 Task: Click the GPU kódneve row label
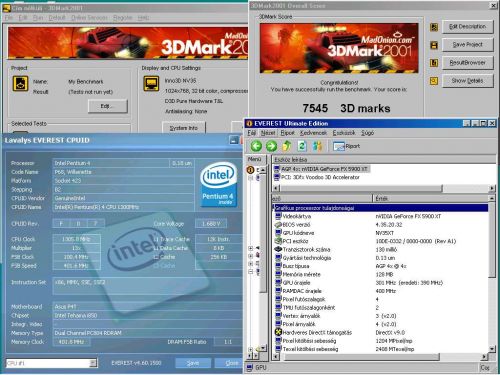coord(298,233)
